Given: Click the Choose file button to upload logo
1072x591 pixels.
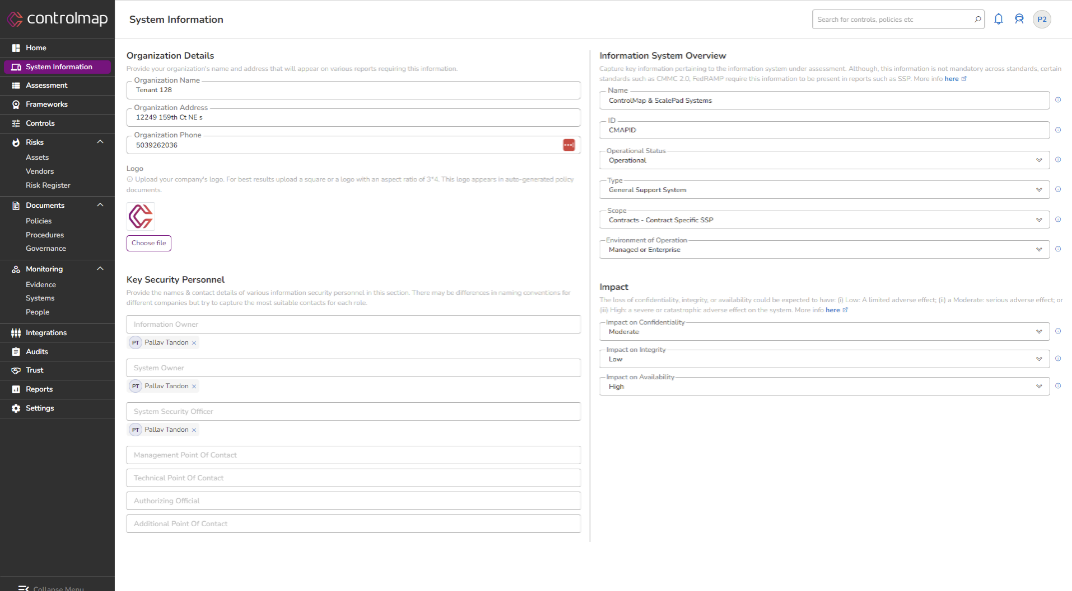Looking at the screenshot, I should coord(148,243).
